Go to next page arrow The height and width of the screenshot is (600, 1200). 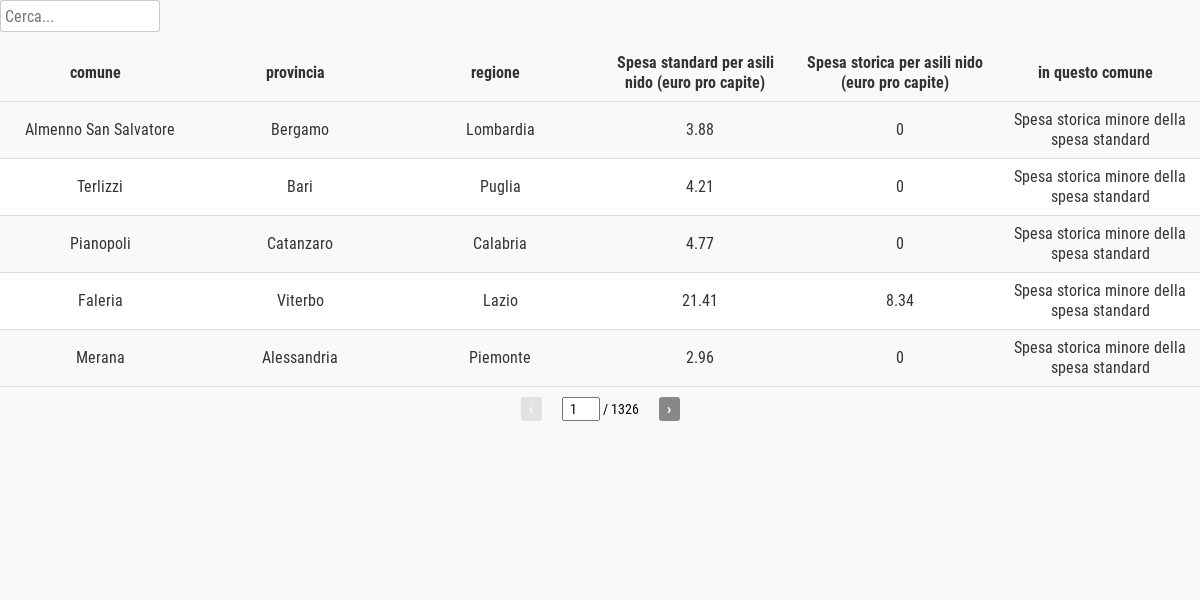669,409
